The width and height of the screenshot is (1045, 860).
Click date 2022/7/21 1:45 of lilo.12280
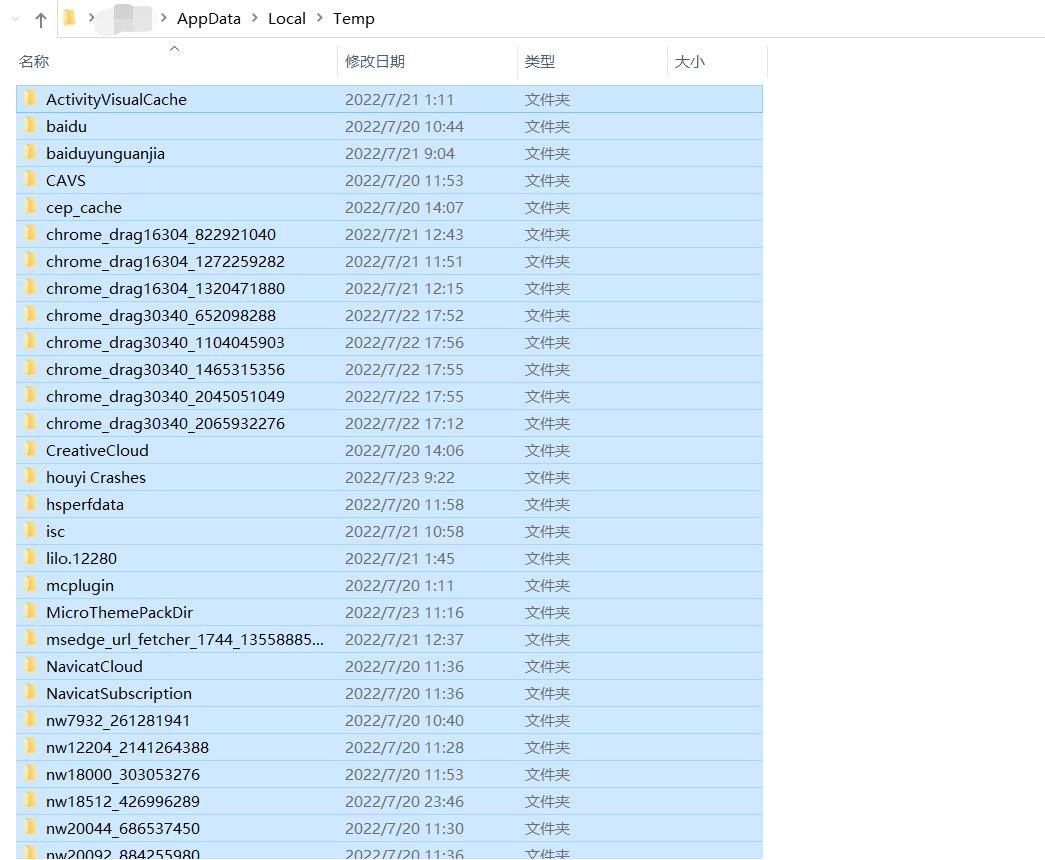pos(400,559)
